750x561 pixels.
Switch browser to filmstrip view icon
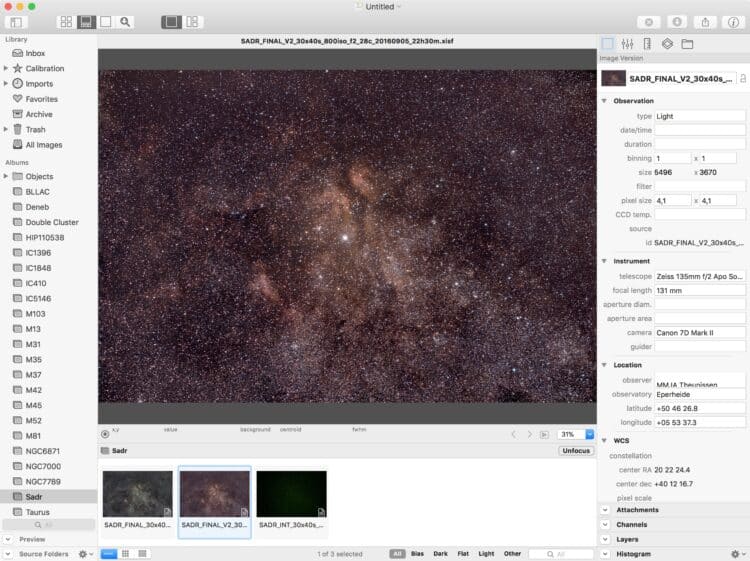coord(109,553)
